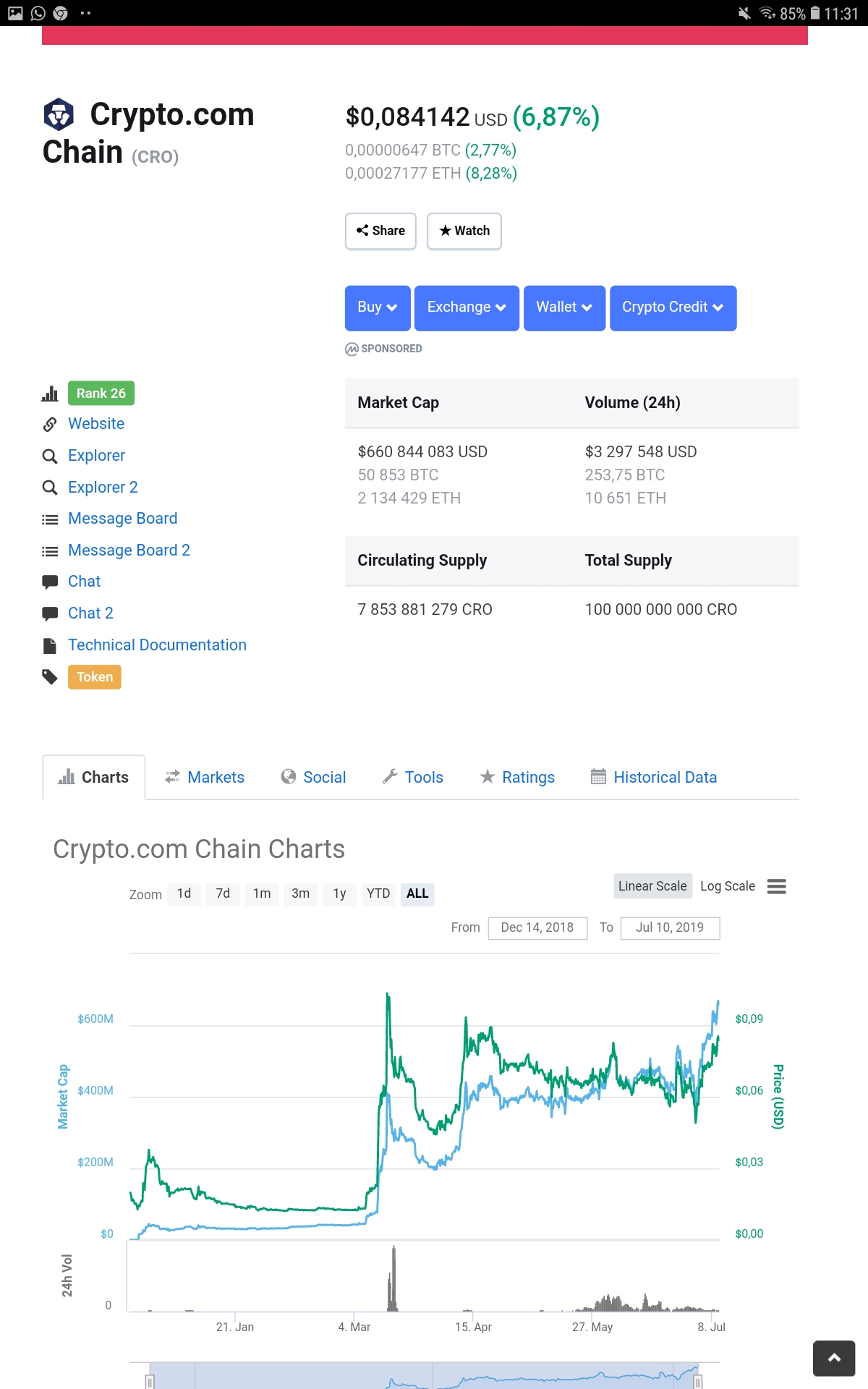Image resolution: width=868 pixels, height=1389 pixels.
Task: Grab the left chart navigator handle
Action: (150, 1381)
